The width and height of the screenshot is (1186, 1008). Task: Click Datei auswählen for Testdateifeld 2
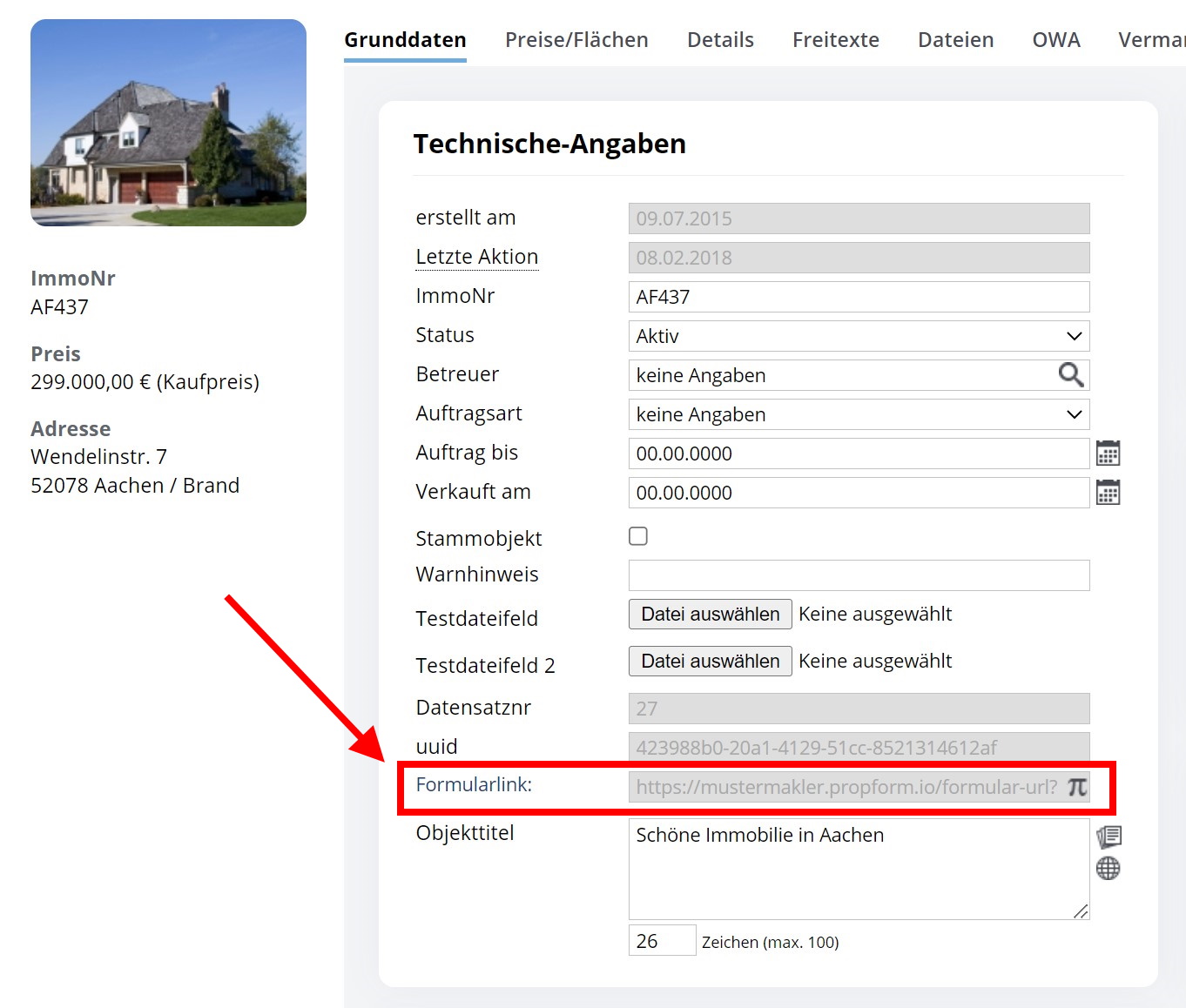pyautogui.click(x=710, y=662)
